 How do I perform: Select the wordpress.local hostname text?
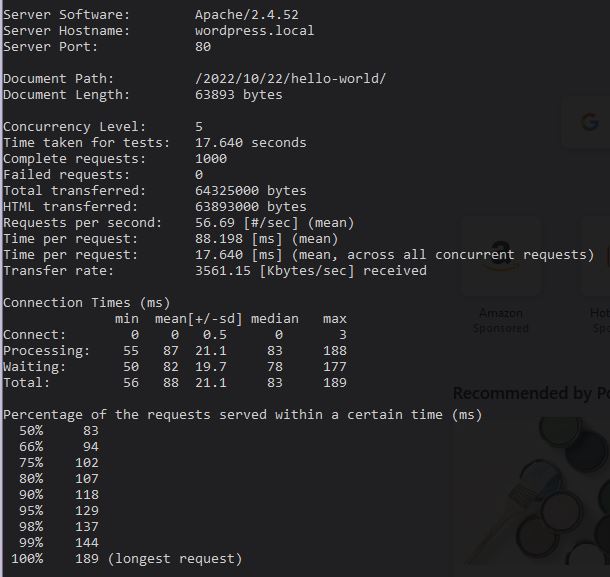tap(254, 31)
